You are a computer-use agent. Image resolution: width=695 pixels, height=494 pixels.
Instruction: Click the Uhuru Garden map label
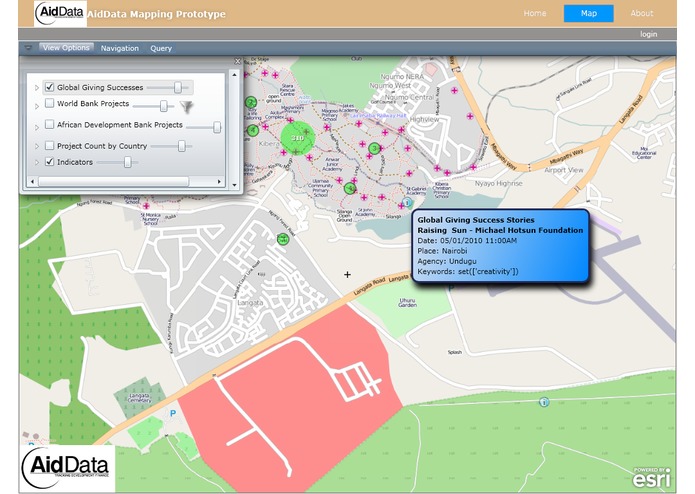point(407,303)
